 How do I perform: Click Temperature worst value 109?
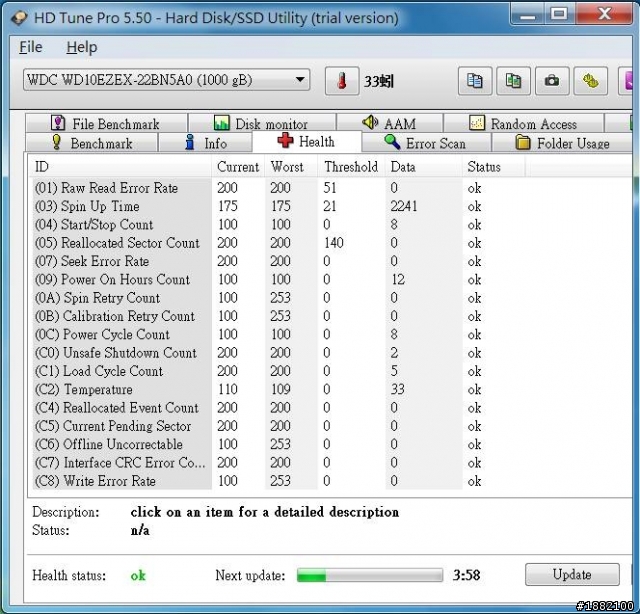pyautogui.click(x=280, y=389)
